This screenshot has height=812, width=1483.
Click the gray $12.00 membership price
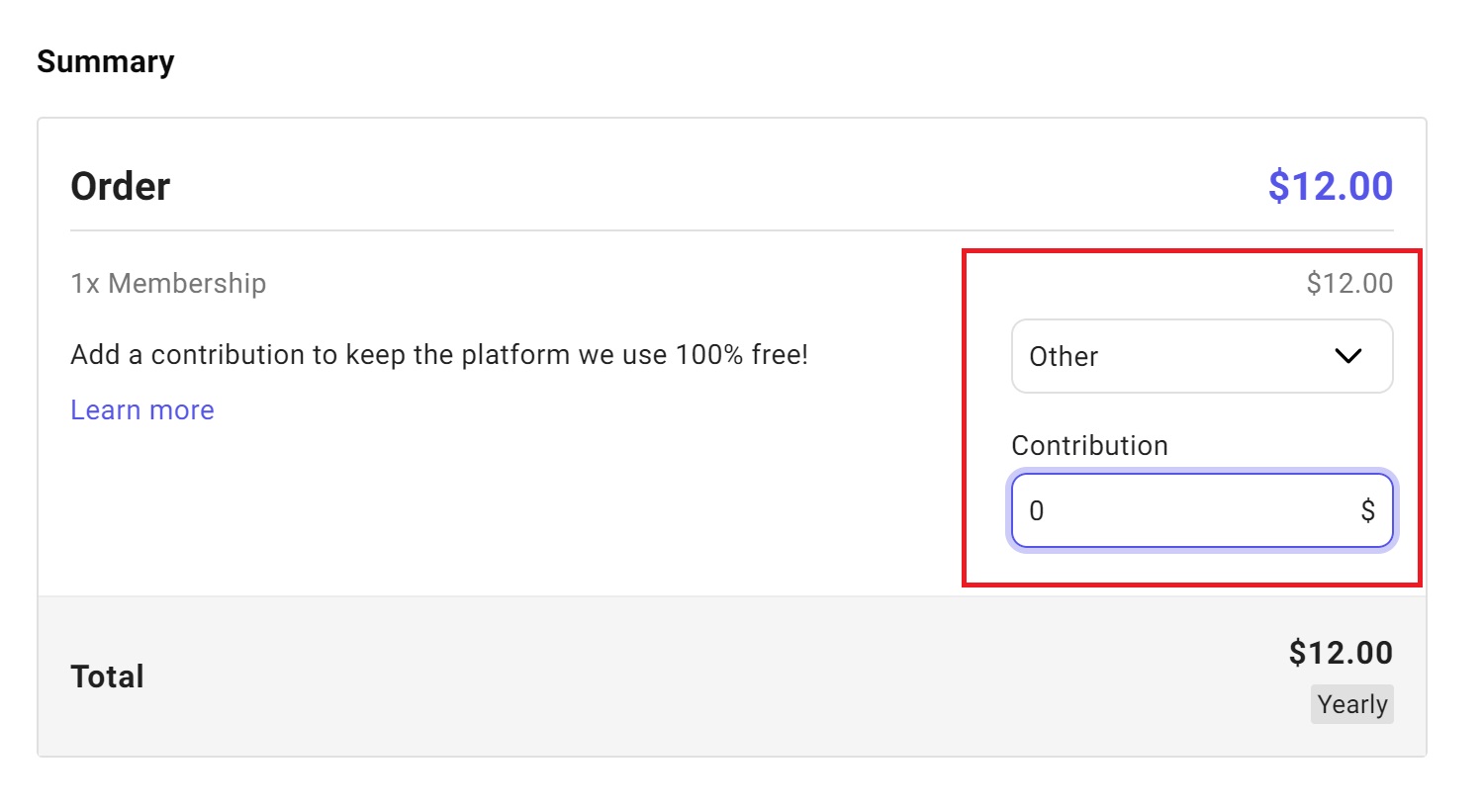1348,284
